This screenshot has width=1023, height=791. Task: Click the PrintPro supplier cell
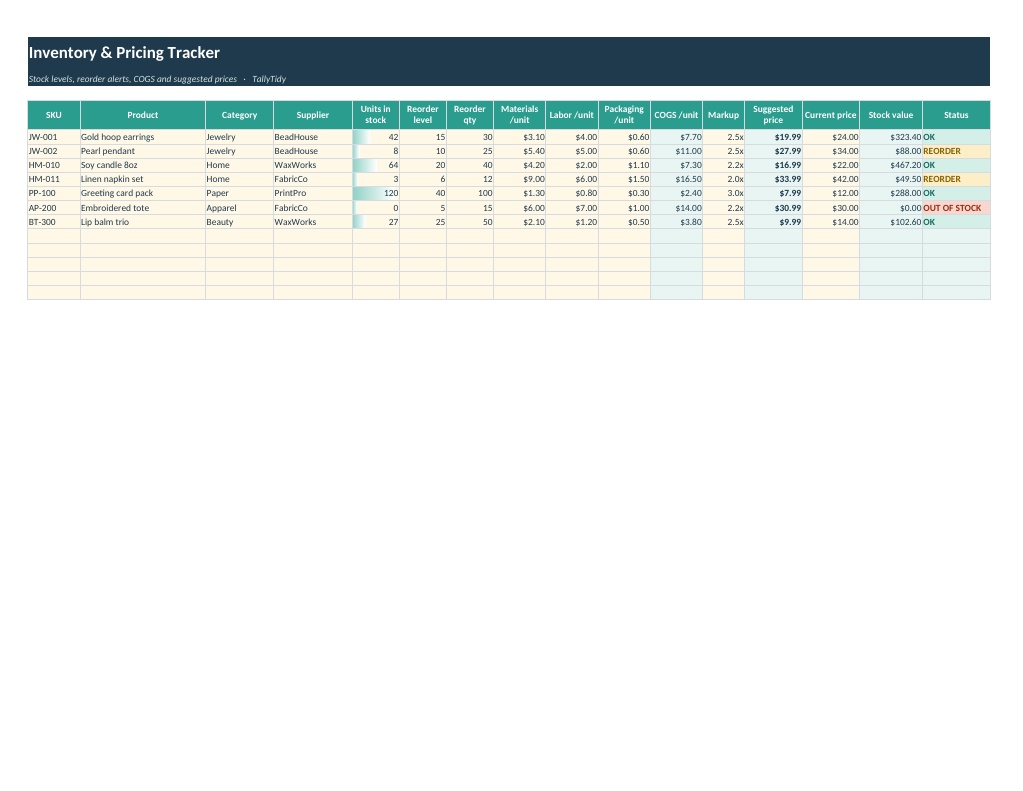[313, 193]
